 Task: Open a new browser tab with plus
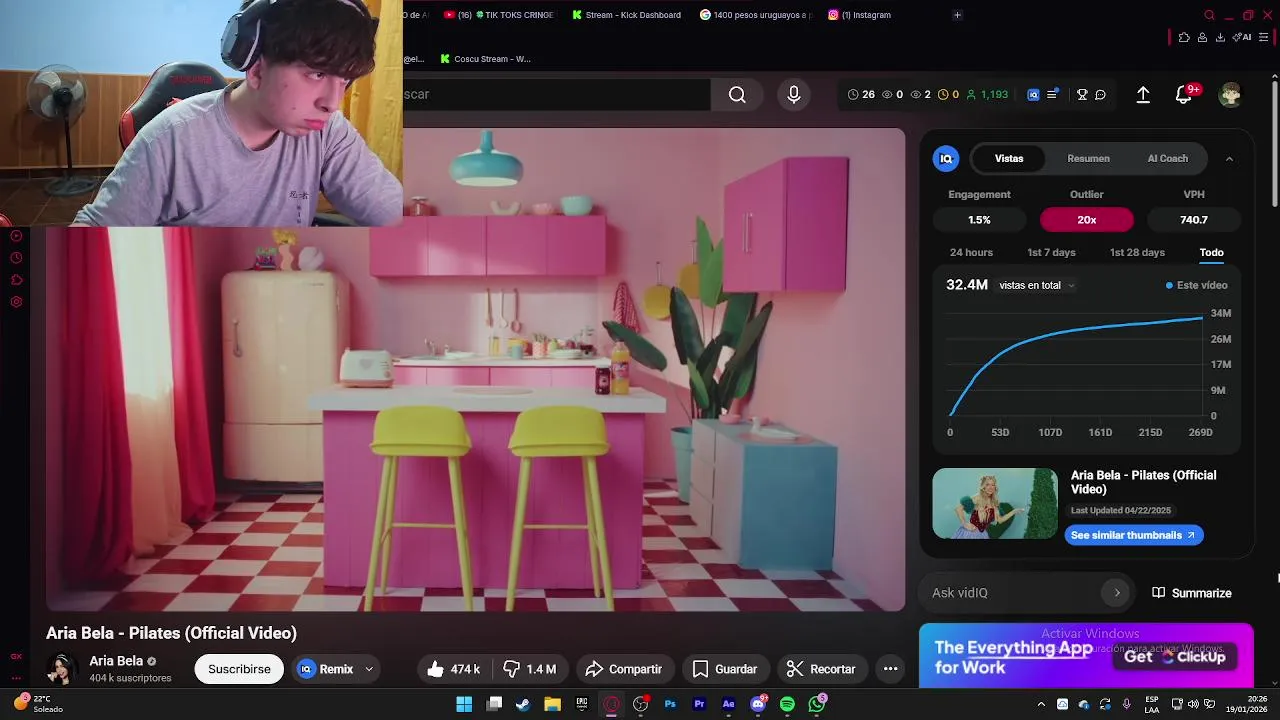pyautogui.click(x=957, y=15)
